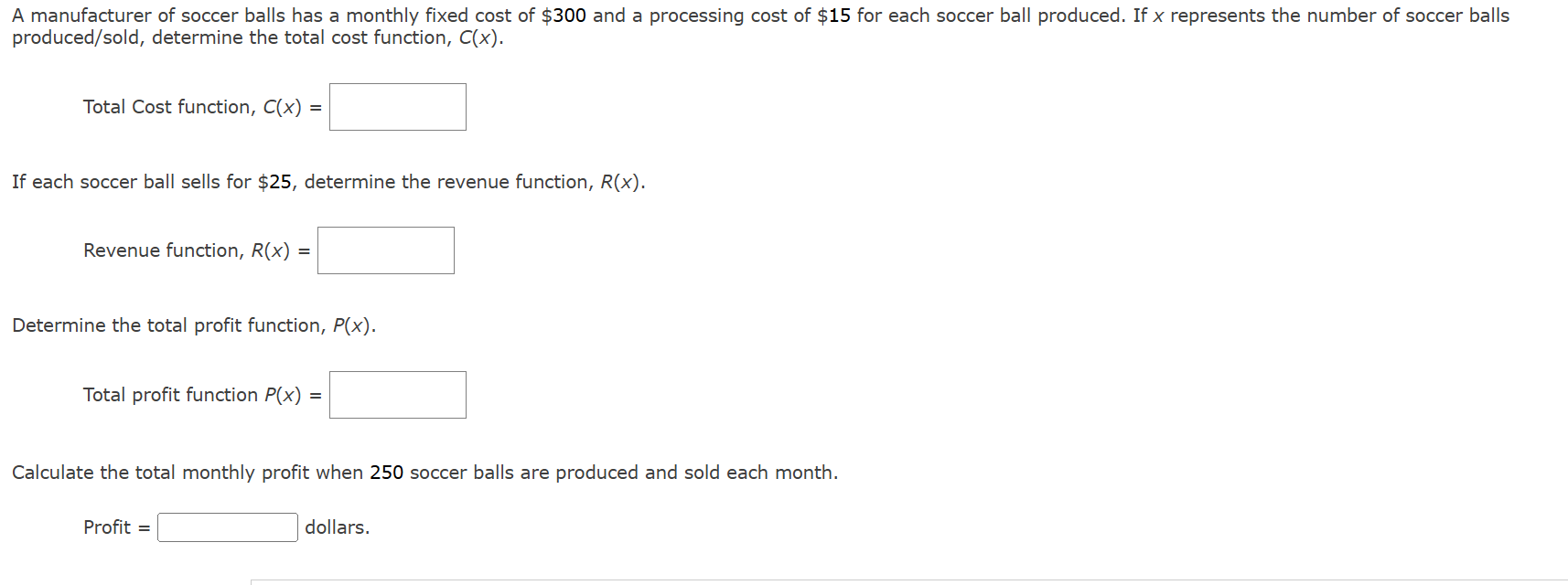The image size is (1568, 585).
Task: Click the bolded value $15 in the problem
Action: pos(832,15)
